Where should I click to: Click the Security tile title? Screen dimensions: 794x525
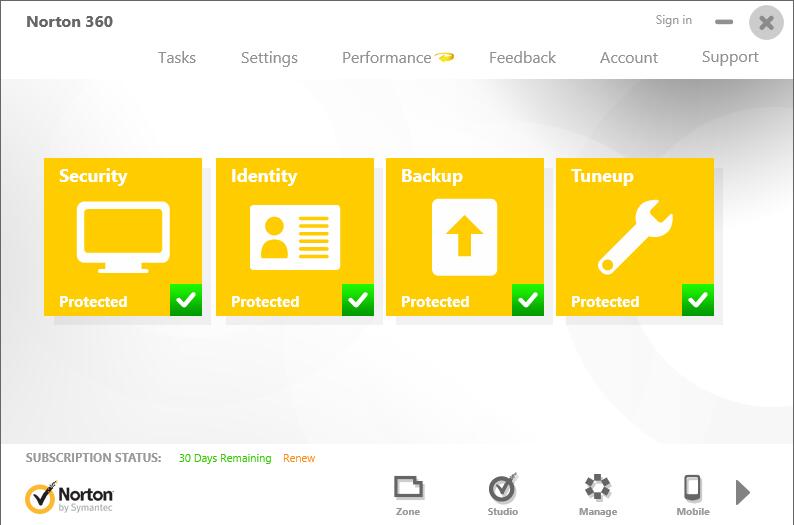[93, 176]
